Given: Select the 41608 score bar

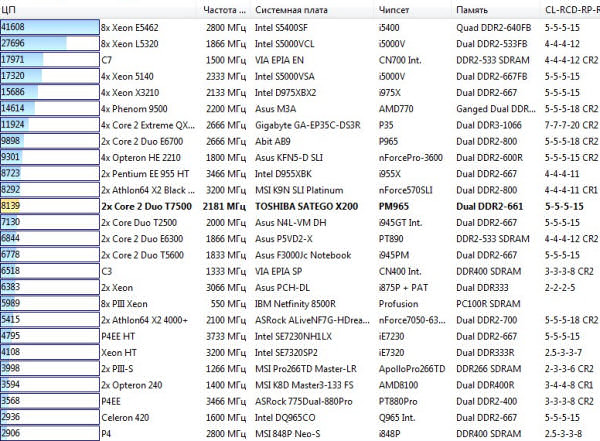Looking at the screenshot, I should tap(50, 27).
